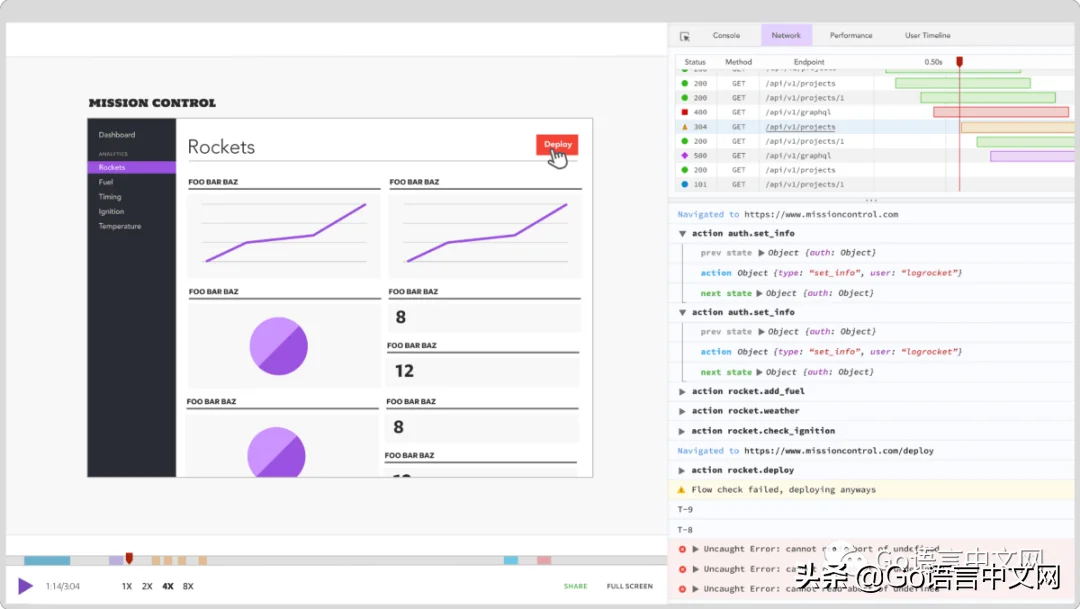1080x609 pixels.
Task: Play the session replay
Action: click(25, 586)
